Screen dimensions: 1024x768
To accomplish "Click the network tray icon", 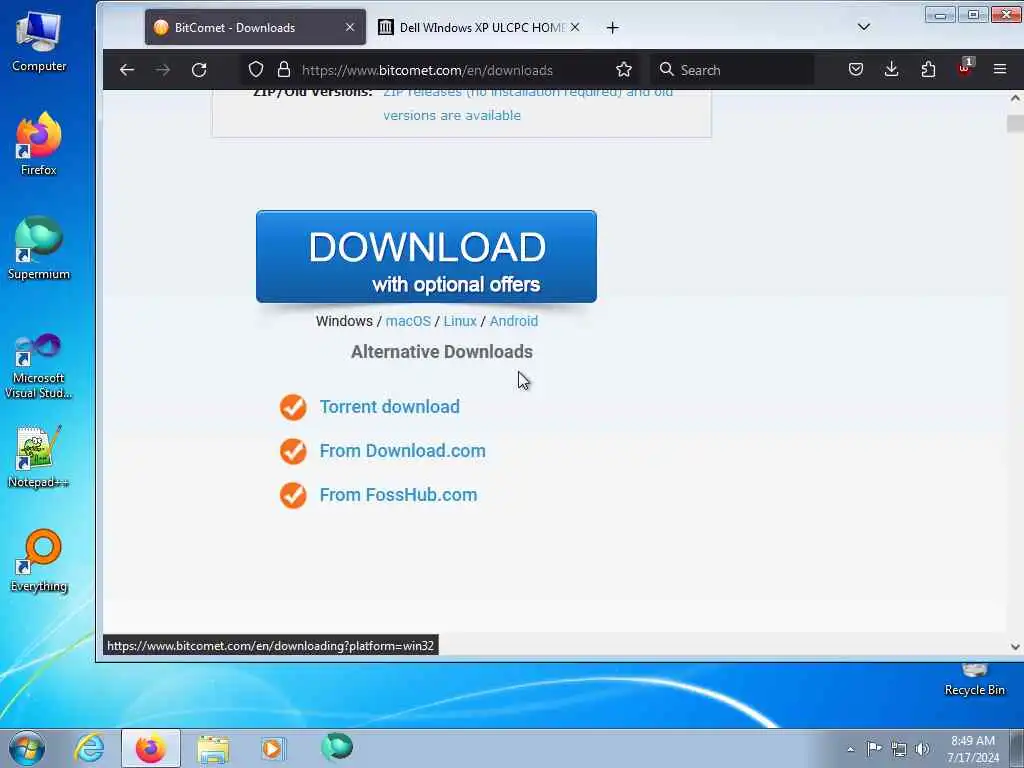I will click(x=899, y=749).
